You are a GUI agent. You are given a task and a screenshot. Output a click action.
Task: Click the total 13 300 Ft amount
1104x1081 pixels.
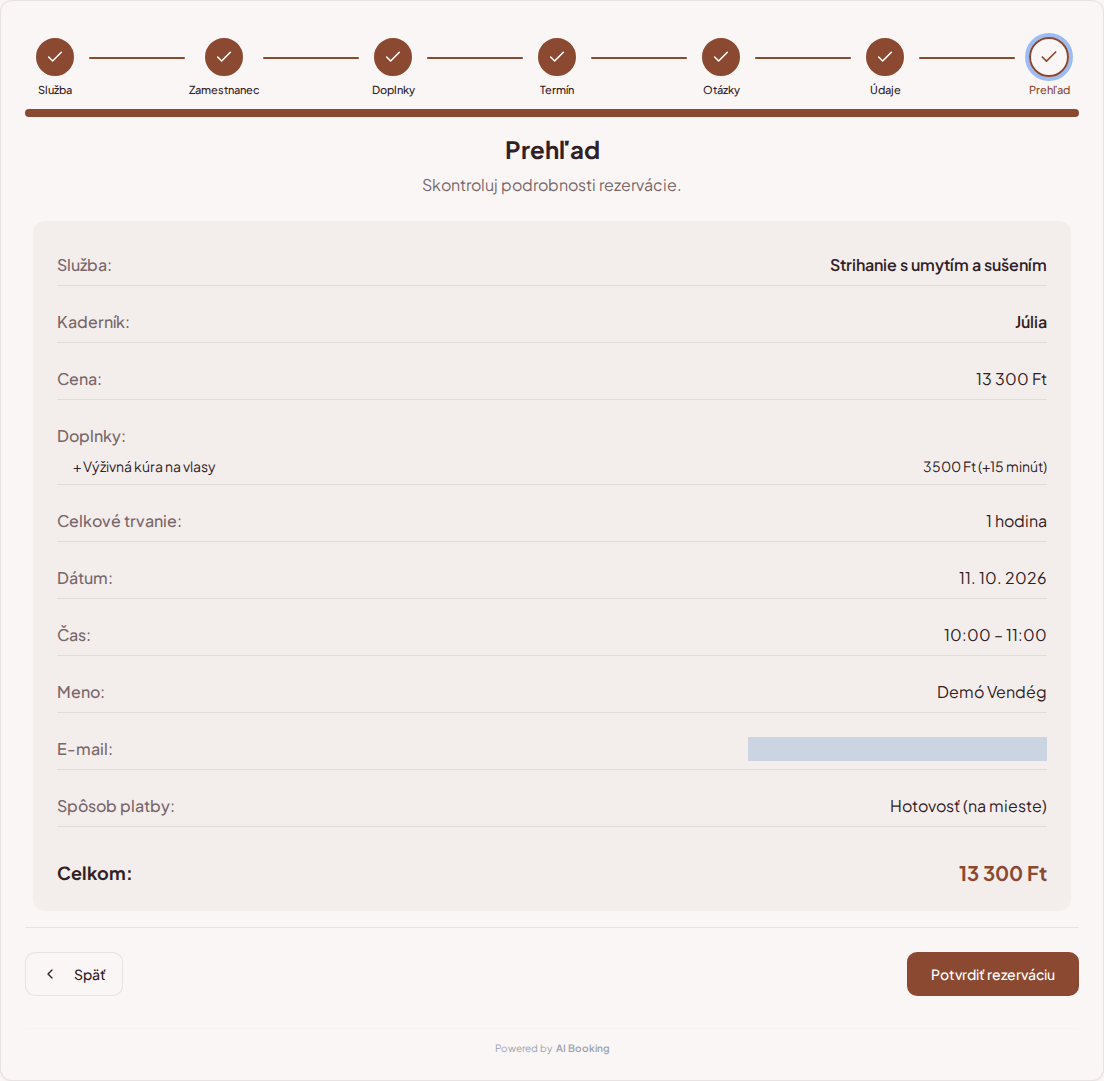[x=1003, y=873]
